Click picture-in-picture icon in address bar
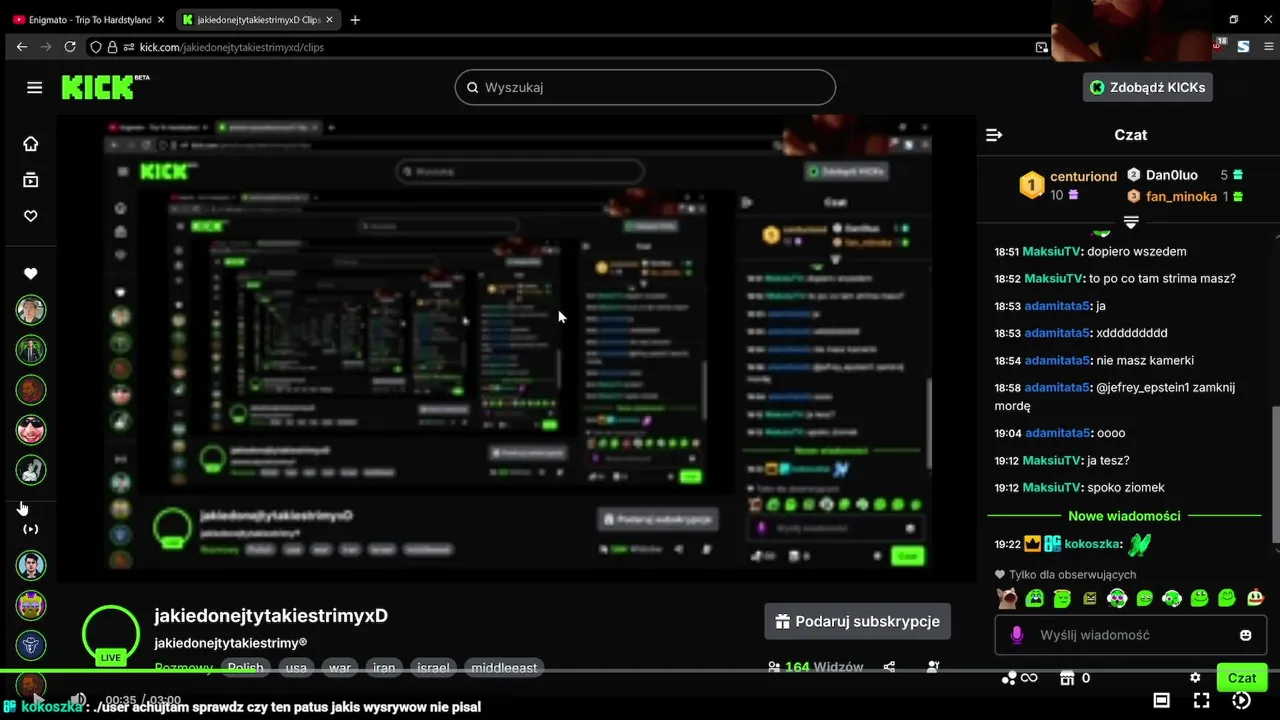1280x720 pixels. (1042, 47)
